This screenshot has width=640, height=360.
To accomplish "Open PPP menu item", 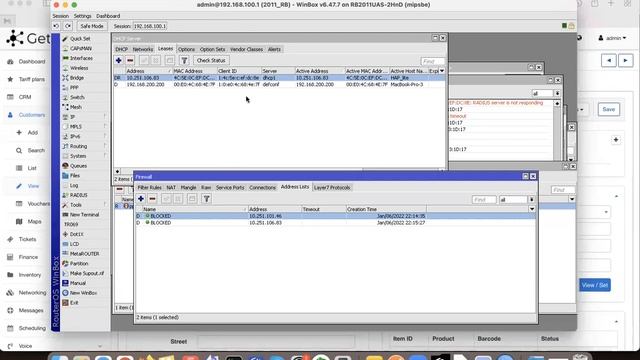I will tap(74, 88).
